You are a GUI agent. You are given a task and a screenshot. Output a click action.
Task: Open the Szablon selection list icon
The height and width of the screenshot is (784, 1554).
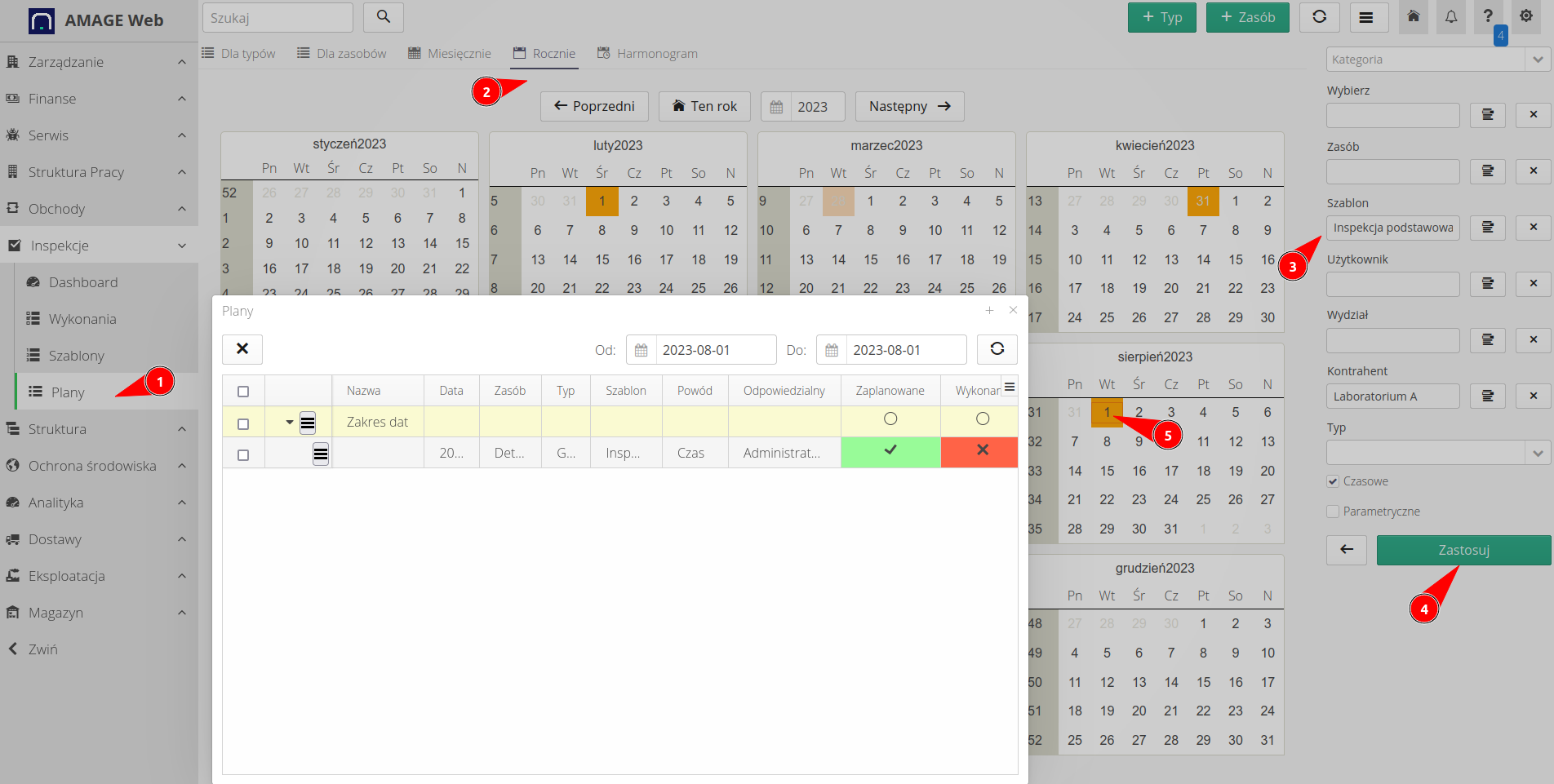tap(1487, 228)
